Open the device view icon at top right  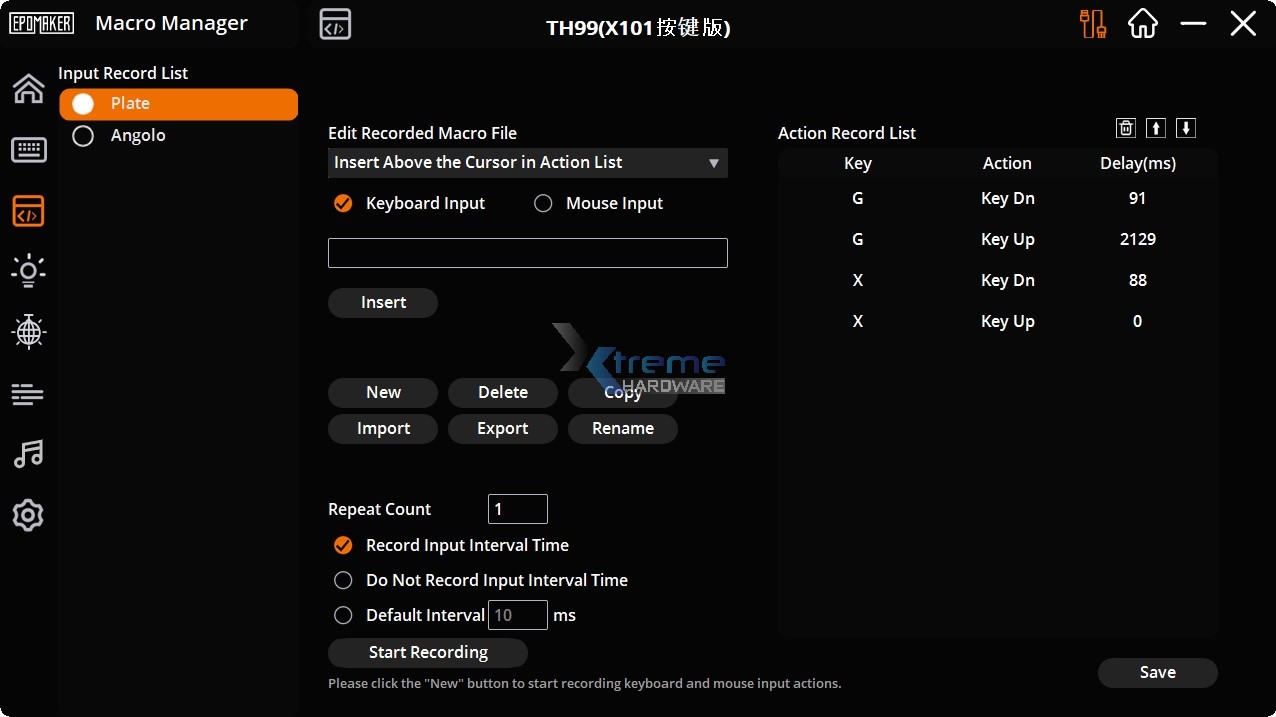pyautogui.click(x=1093, y=23)
